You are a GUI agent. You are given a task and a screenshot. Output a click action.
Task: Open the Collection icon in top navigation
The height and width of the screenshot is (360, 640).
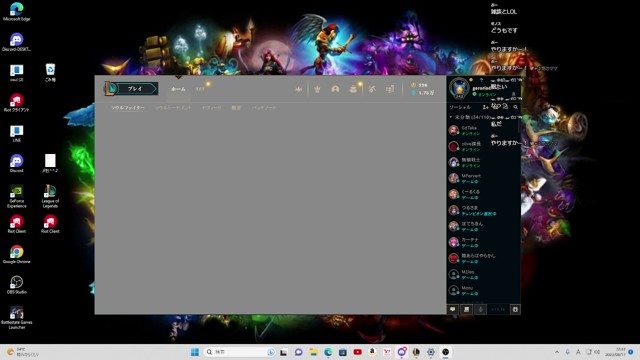(x=371, y=89)
